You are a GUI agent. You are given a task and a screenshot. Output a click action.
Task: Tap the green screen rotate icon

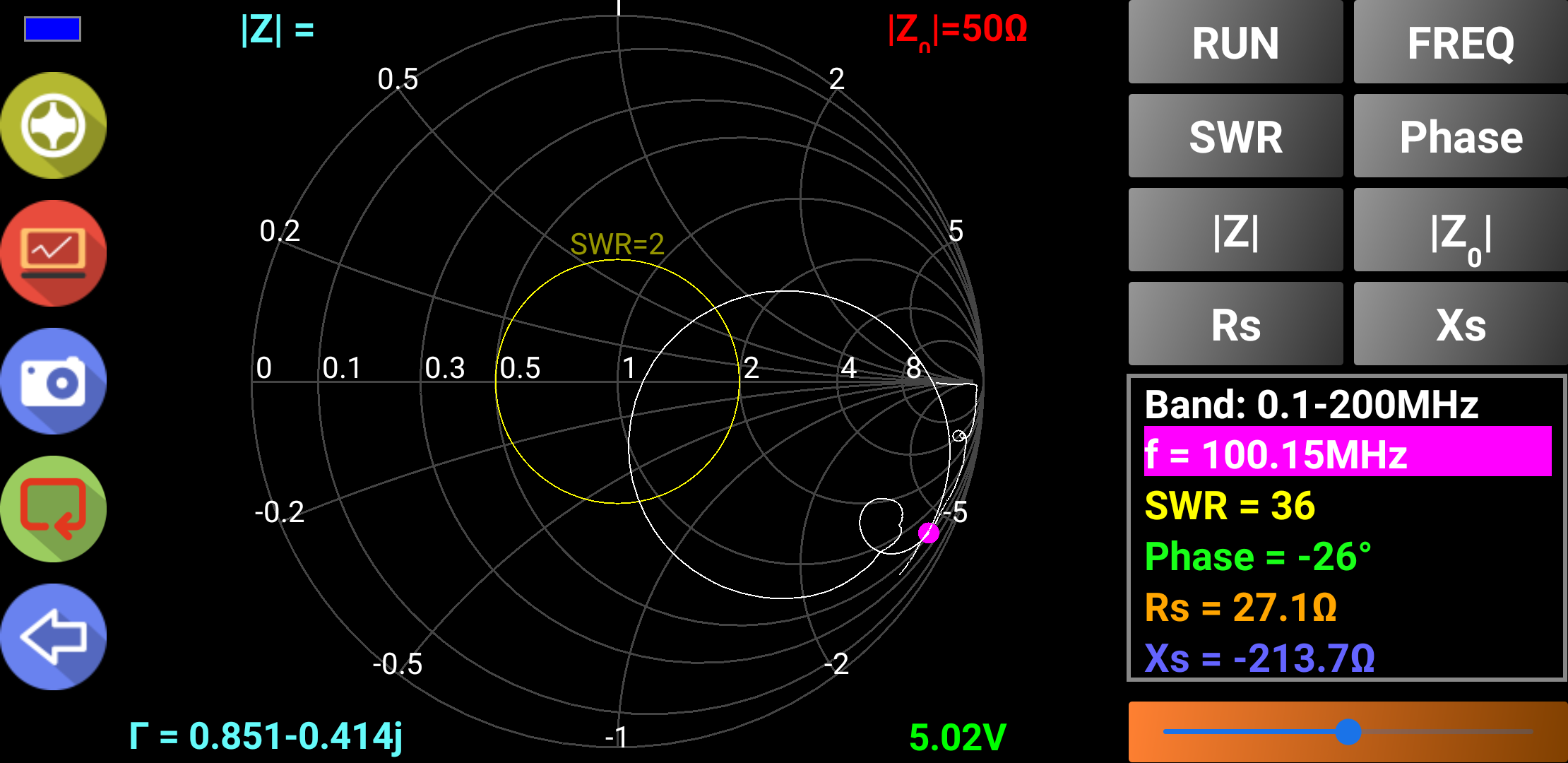point(53,509)
